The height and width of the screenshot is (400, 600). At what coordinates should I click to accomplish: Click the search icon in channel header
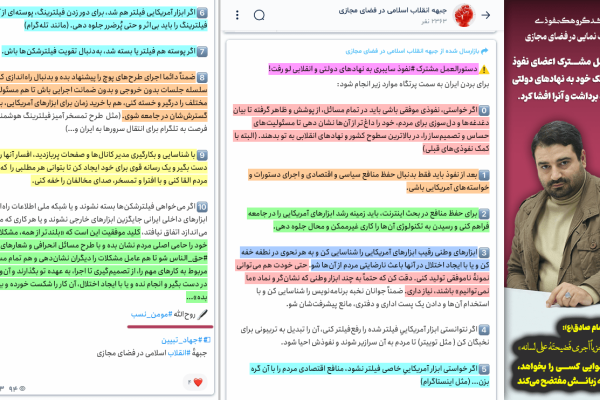click(x=260, y=16)
